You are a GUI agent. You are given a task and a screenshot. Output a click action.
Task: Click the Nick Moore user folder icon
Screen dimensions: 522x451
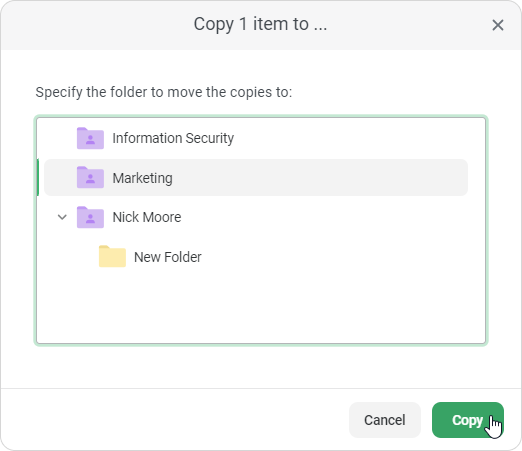[90, 217]
